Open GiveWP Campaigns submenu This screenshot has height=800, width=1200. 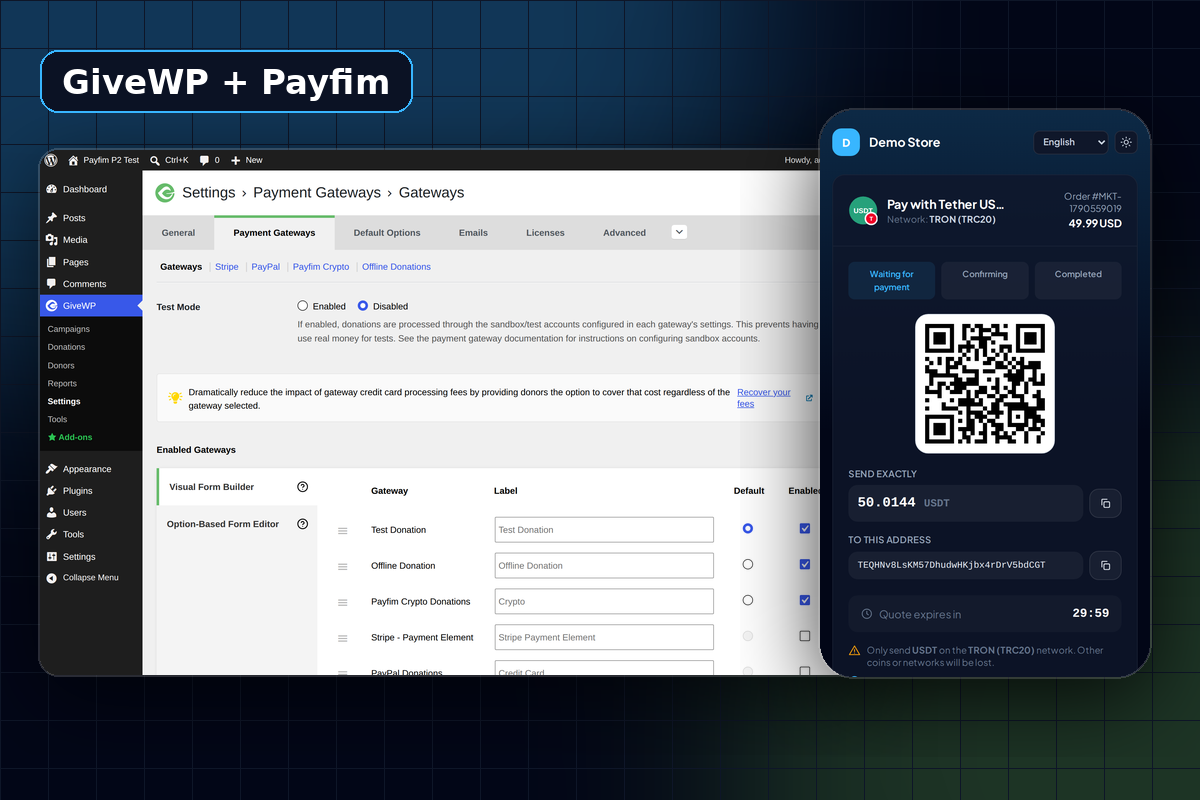coord(69,329)
